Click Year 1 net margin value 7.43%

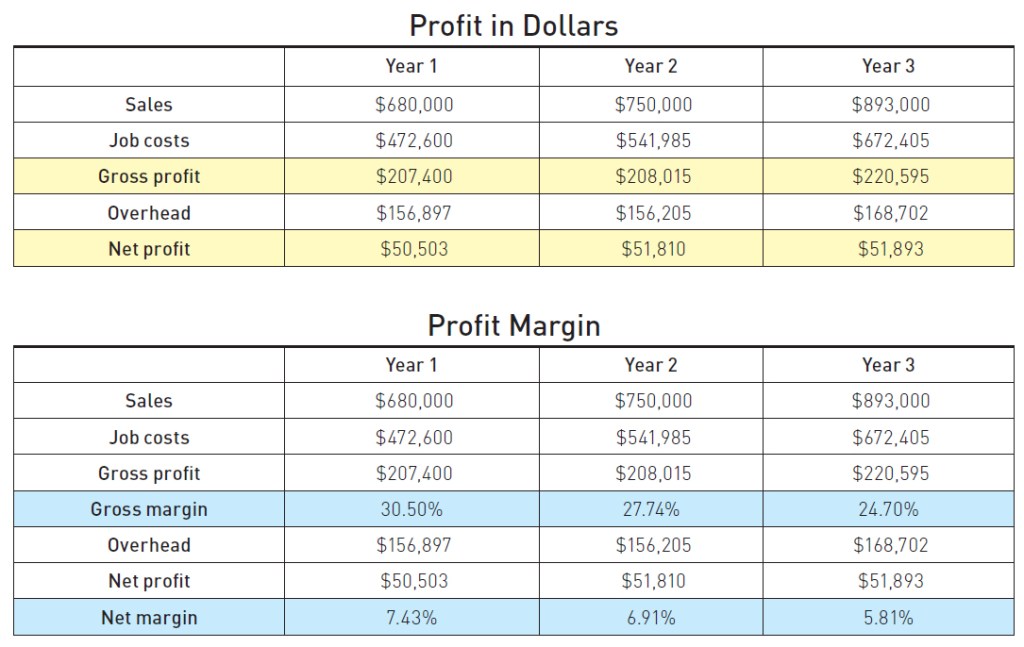coord(411,617)
